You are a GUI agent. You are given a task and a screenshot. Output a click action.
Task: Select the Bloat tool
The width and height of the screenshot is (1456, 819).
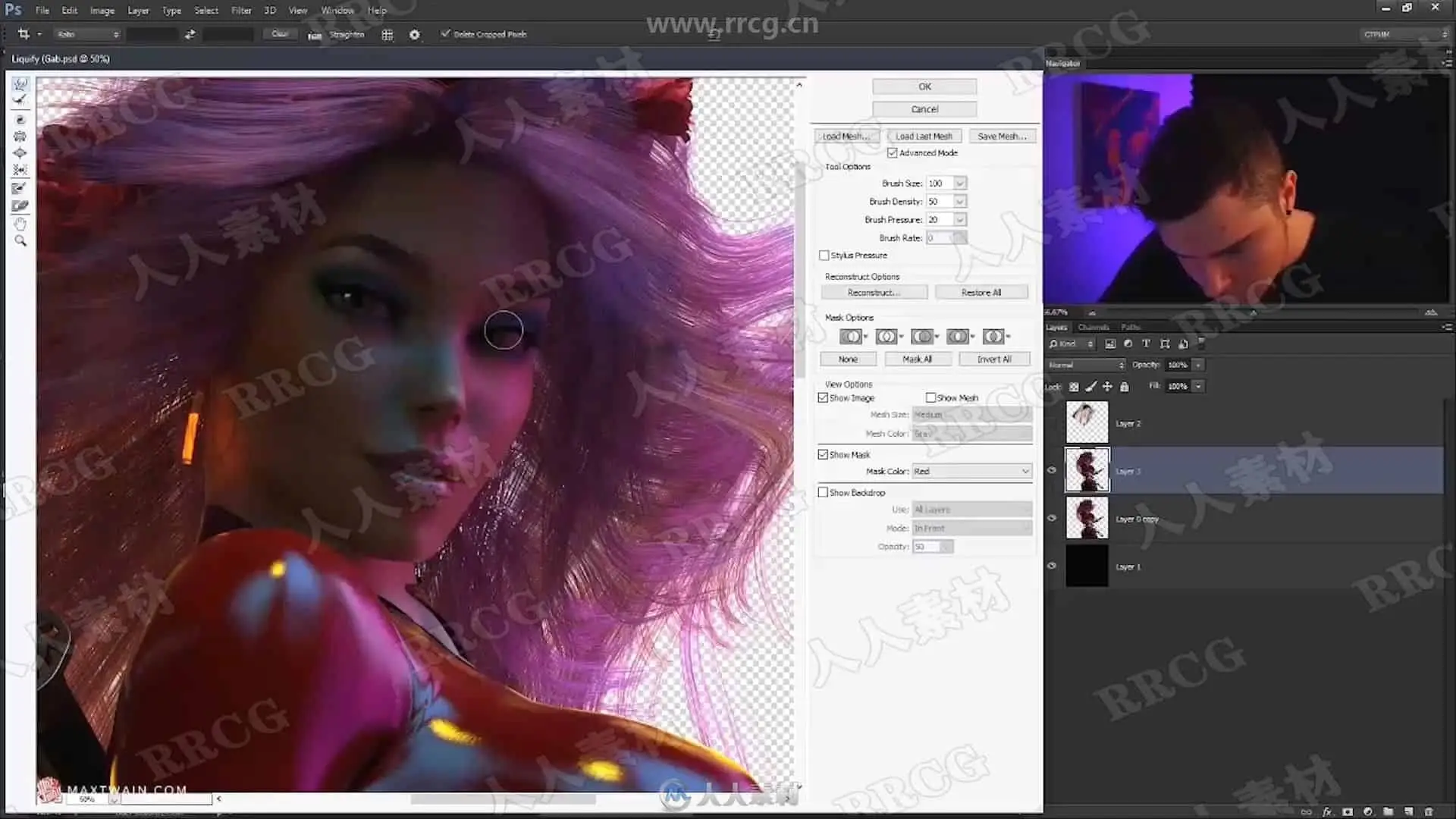pyautogui.click(x=20, y=153)
